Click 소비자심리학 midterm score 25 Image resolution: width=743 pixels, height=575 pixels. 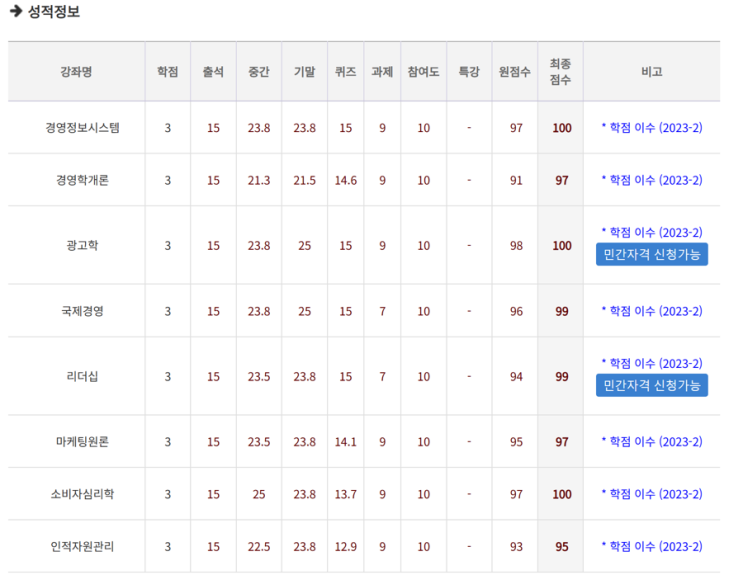point(259,494)
